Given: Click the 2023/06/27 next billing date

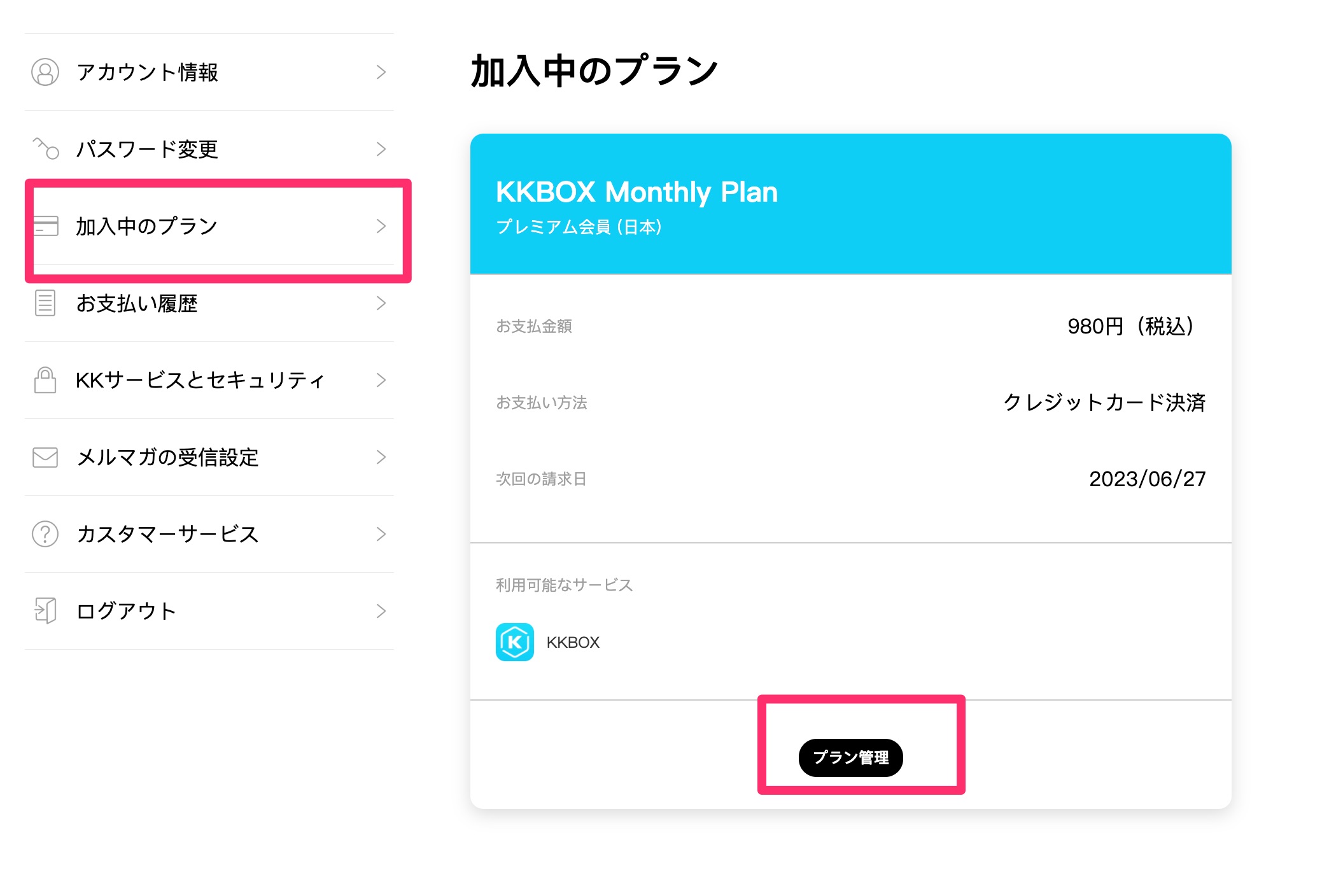Looking at the screenshot, I should (1147, 479).
